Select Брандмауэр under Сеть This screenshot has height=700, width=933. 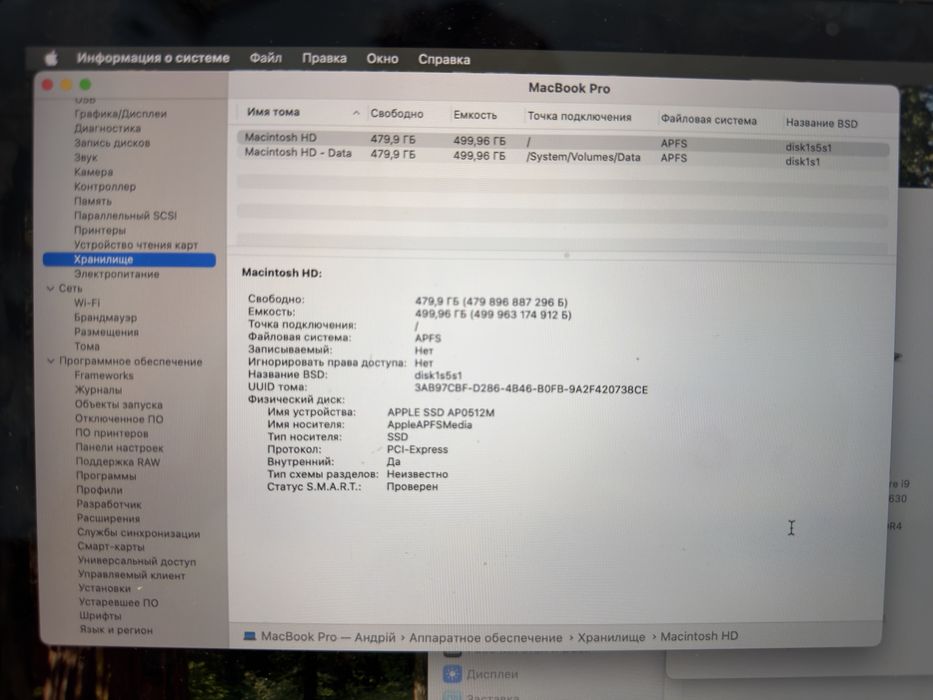point(105,317)
